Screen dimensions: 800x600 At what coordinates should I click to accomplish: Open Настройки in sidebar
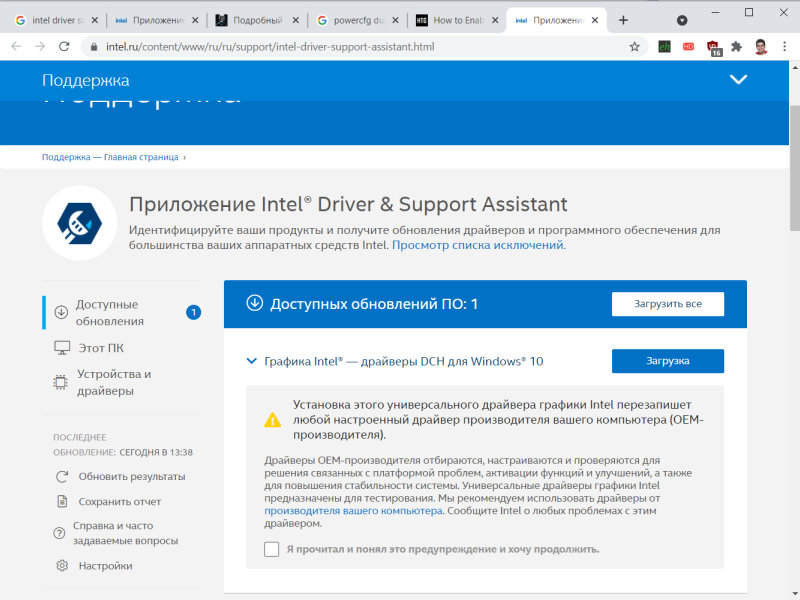click(x=105, y=566)
